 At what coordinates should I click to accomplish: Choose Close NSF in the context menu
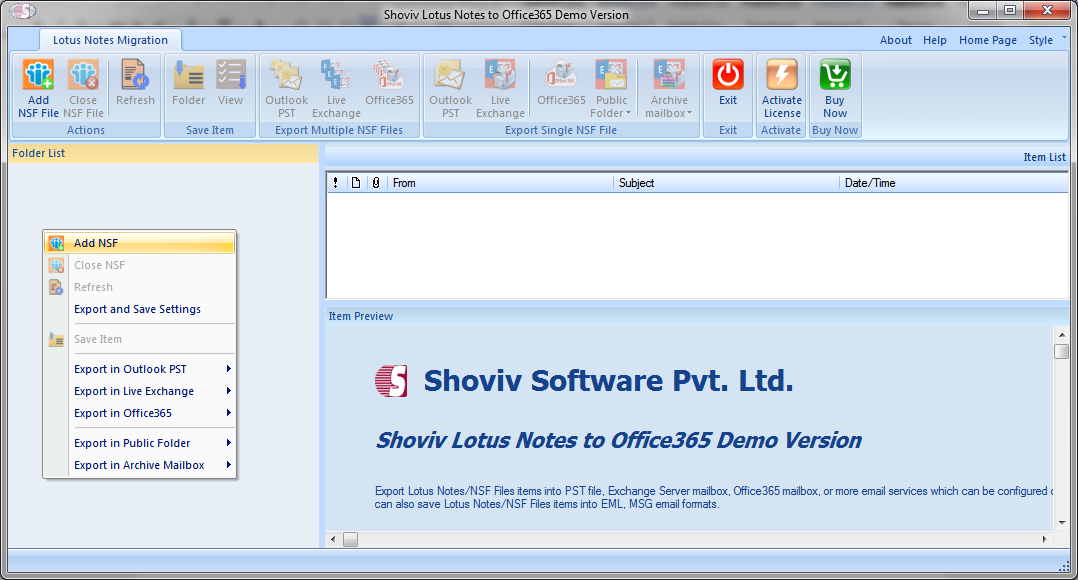(x=140, y=265)
